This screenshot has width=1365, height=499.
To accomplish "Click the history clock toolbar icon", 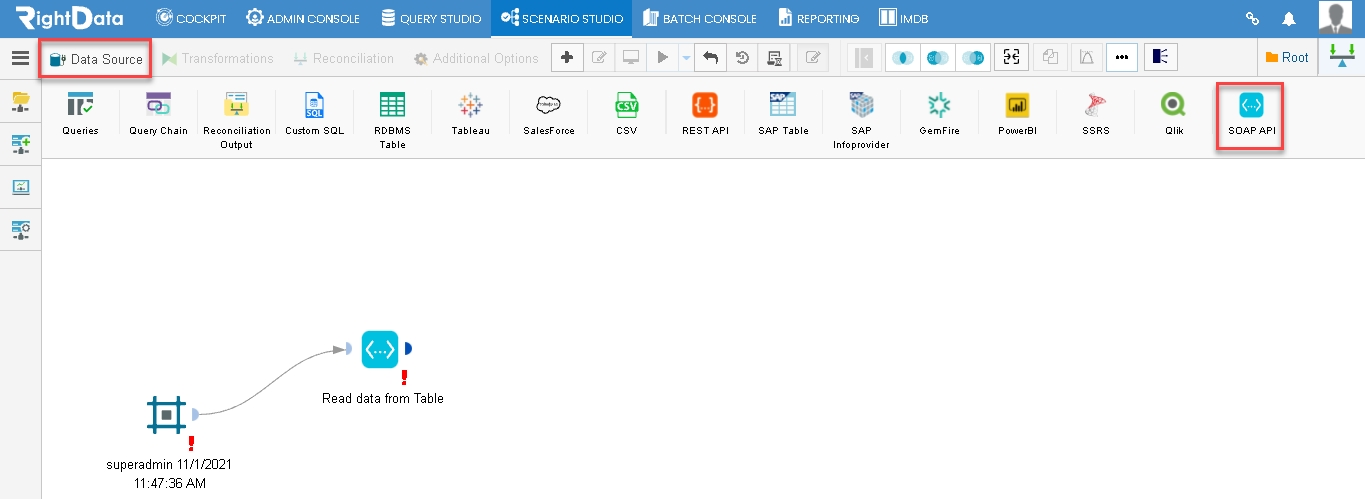I will pyautogui.click(x=743, y=58).
